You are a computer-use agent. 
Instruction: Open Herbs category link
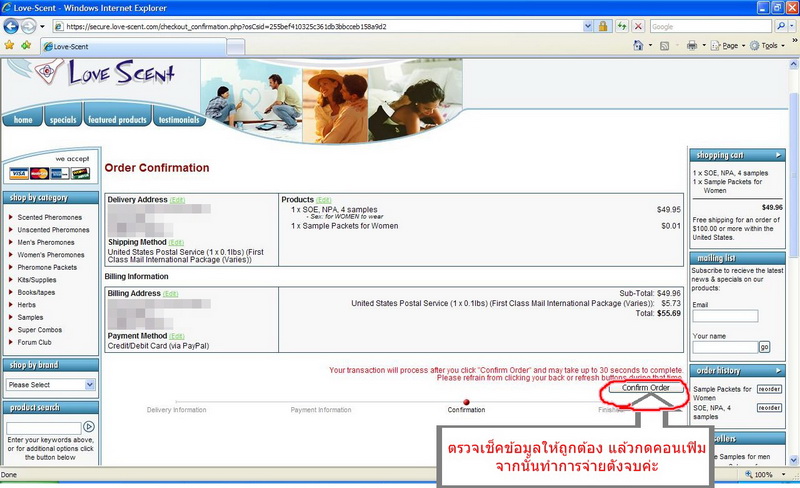(27, 305)
